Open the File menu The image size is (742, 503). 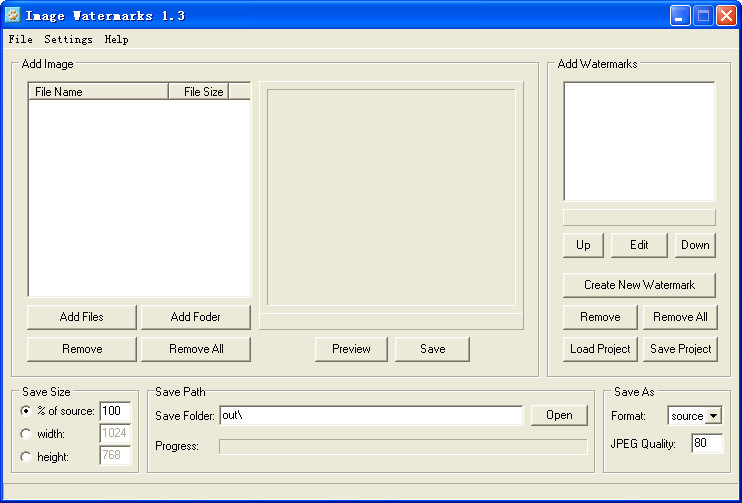point(21,39)
